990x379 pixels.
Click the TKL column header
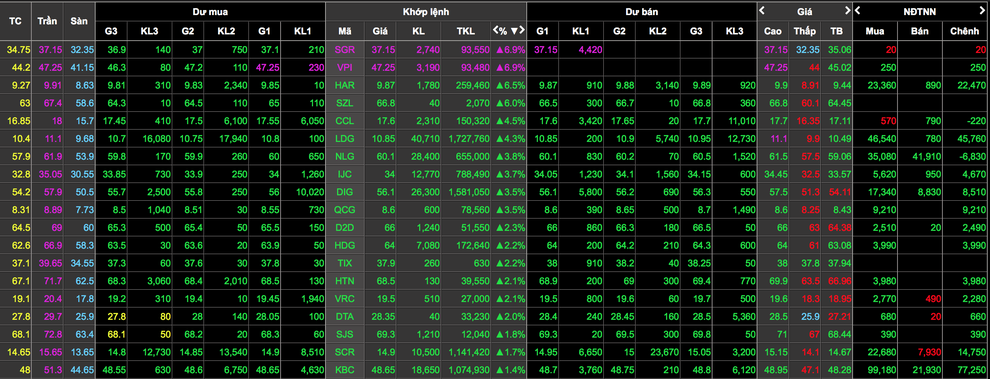point(468,30)
